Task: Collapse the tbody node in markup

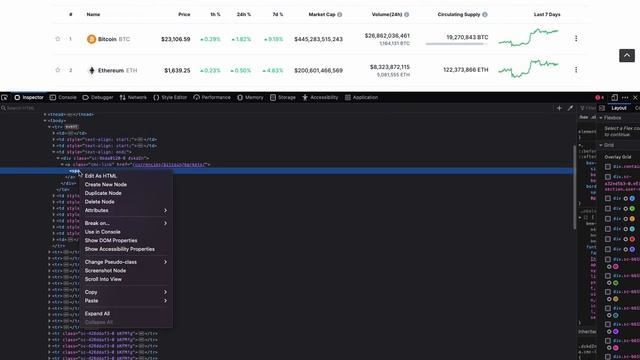Action: point(45,121)
